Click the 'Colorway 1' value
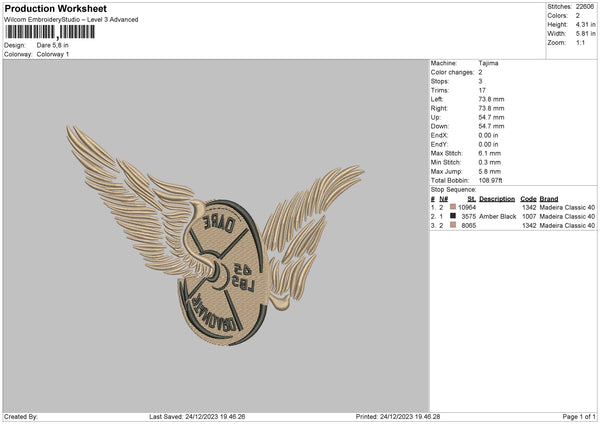The height and width of the screenshot is (424, 600). (53, 54)
